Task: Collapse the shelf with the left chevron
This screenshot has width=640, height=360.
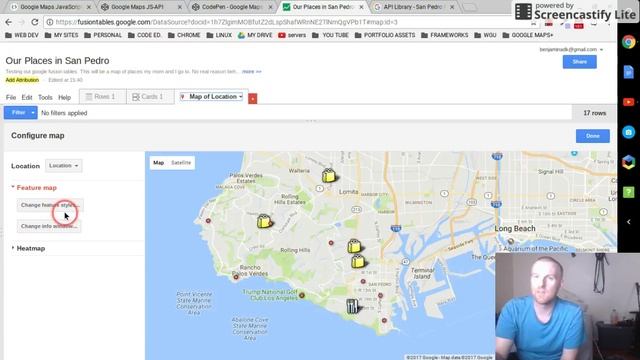Action: pos(629,222)
